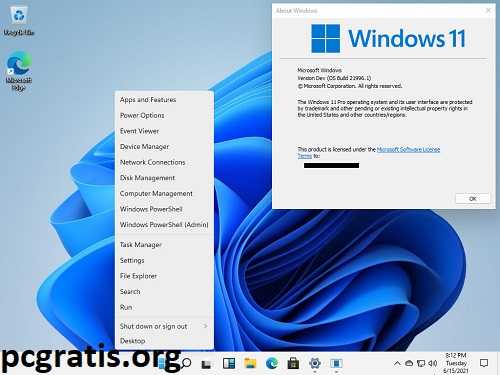
Task: Click OK in About Windows dialog
Action: coord(473,199)
